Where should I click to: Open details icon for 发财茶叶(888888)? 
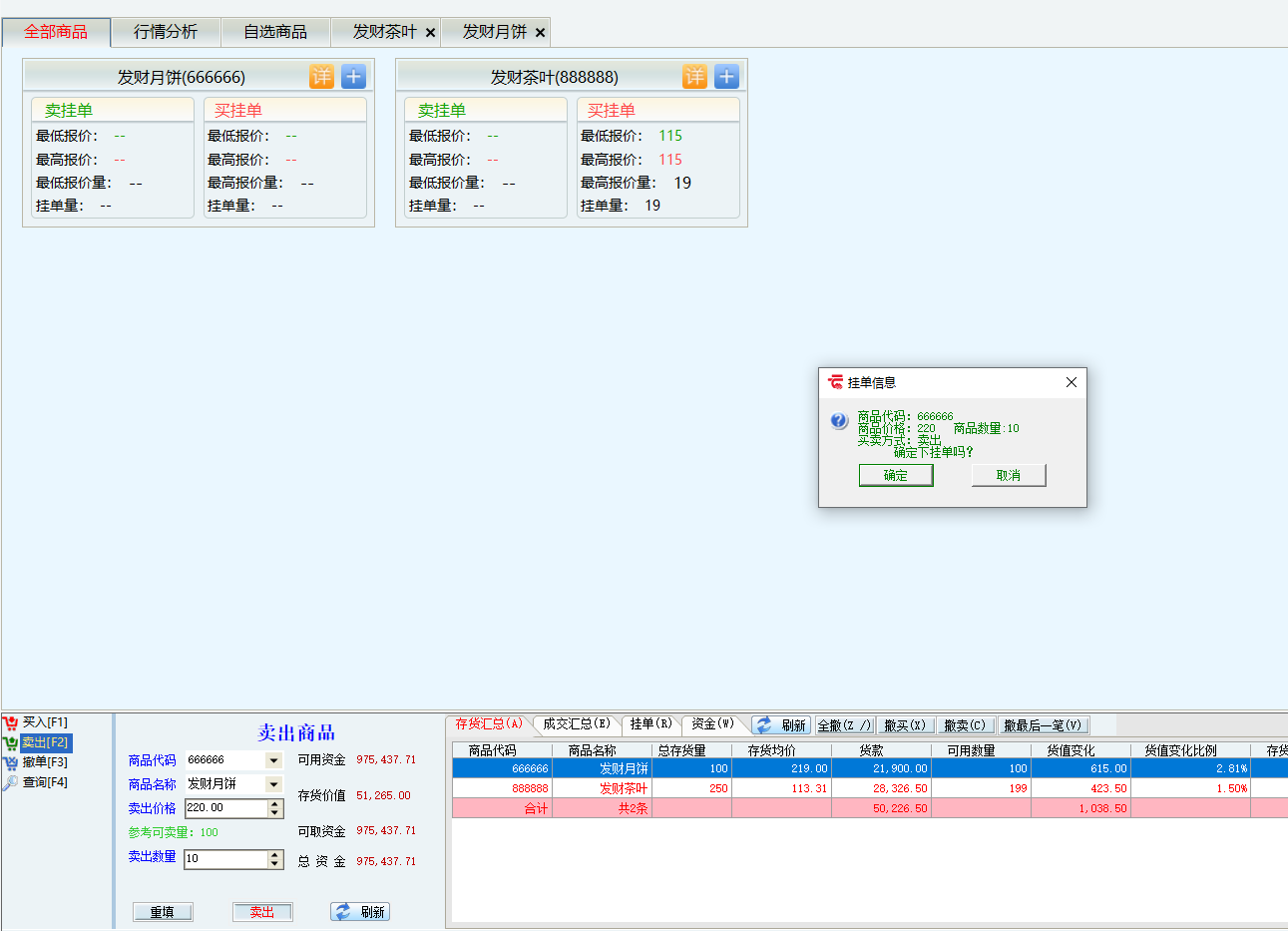click(x=694, y=76)
